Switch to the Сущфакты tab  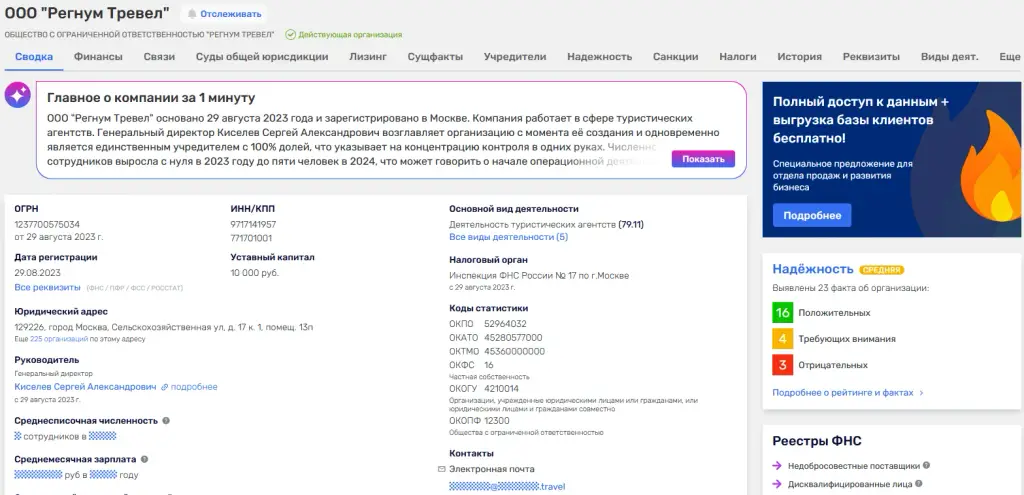tap(436, 57)
